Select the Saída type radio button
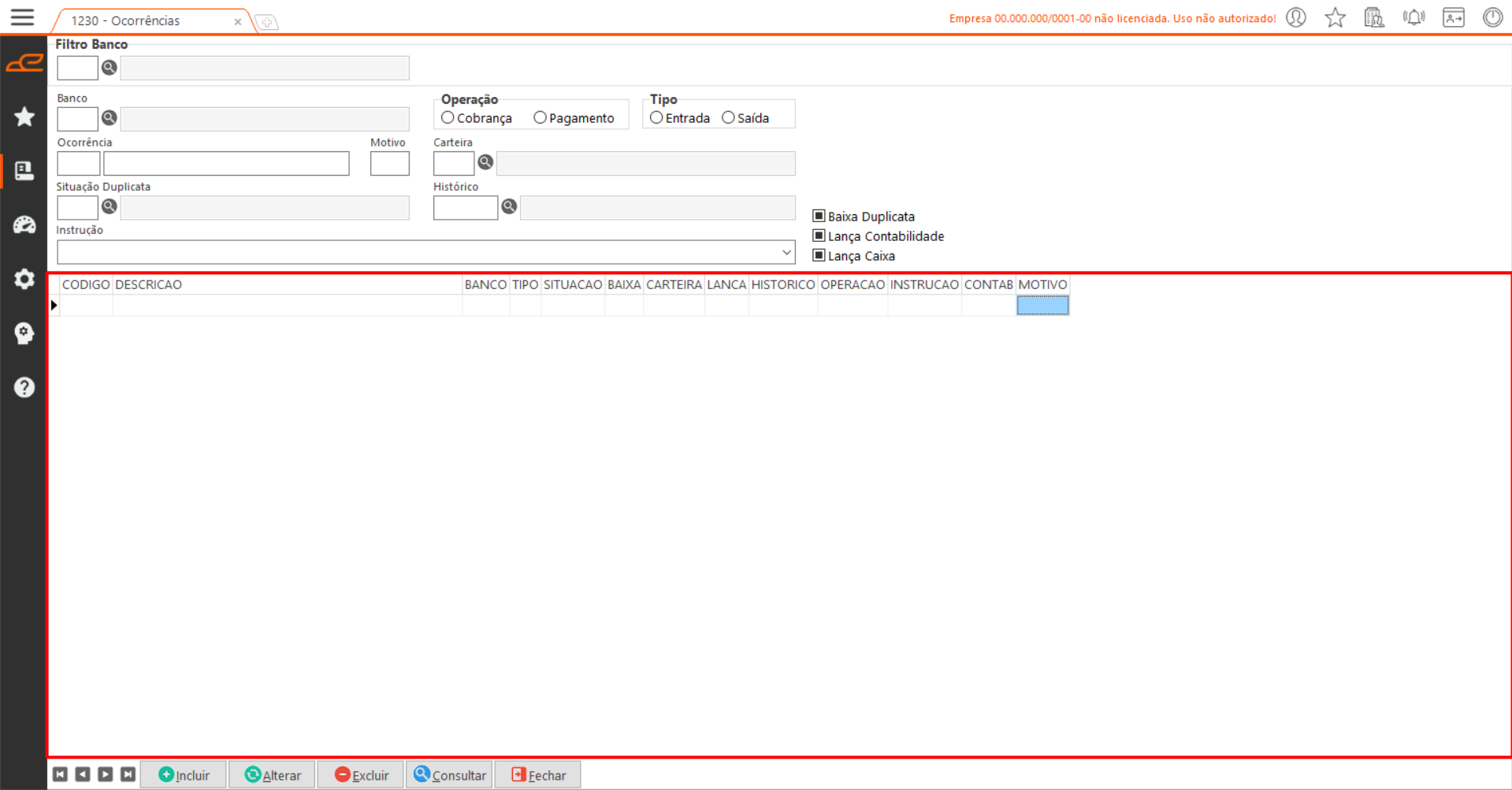 click(728, 118)
